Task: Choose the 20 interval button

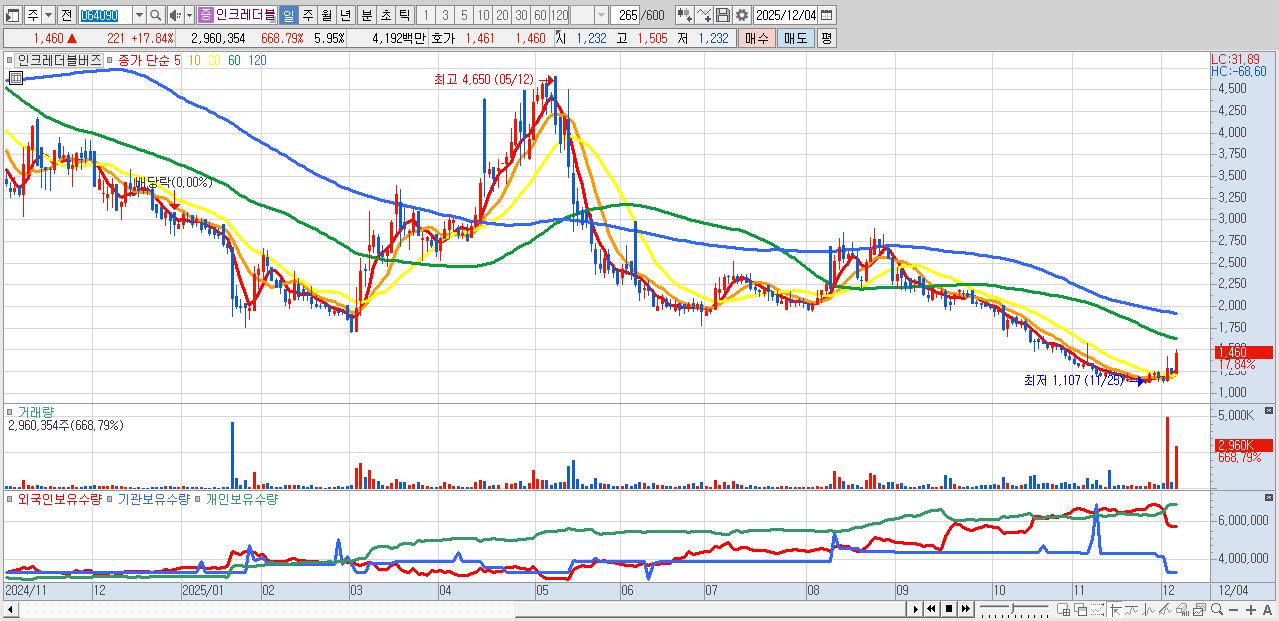Action: pyautogui.click(x=502, y=15)
